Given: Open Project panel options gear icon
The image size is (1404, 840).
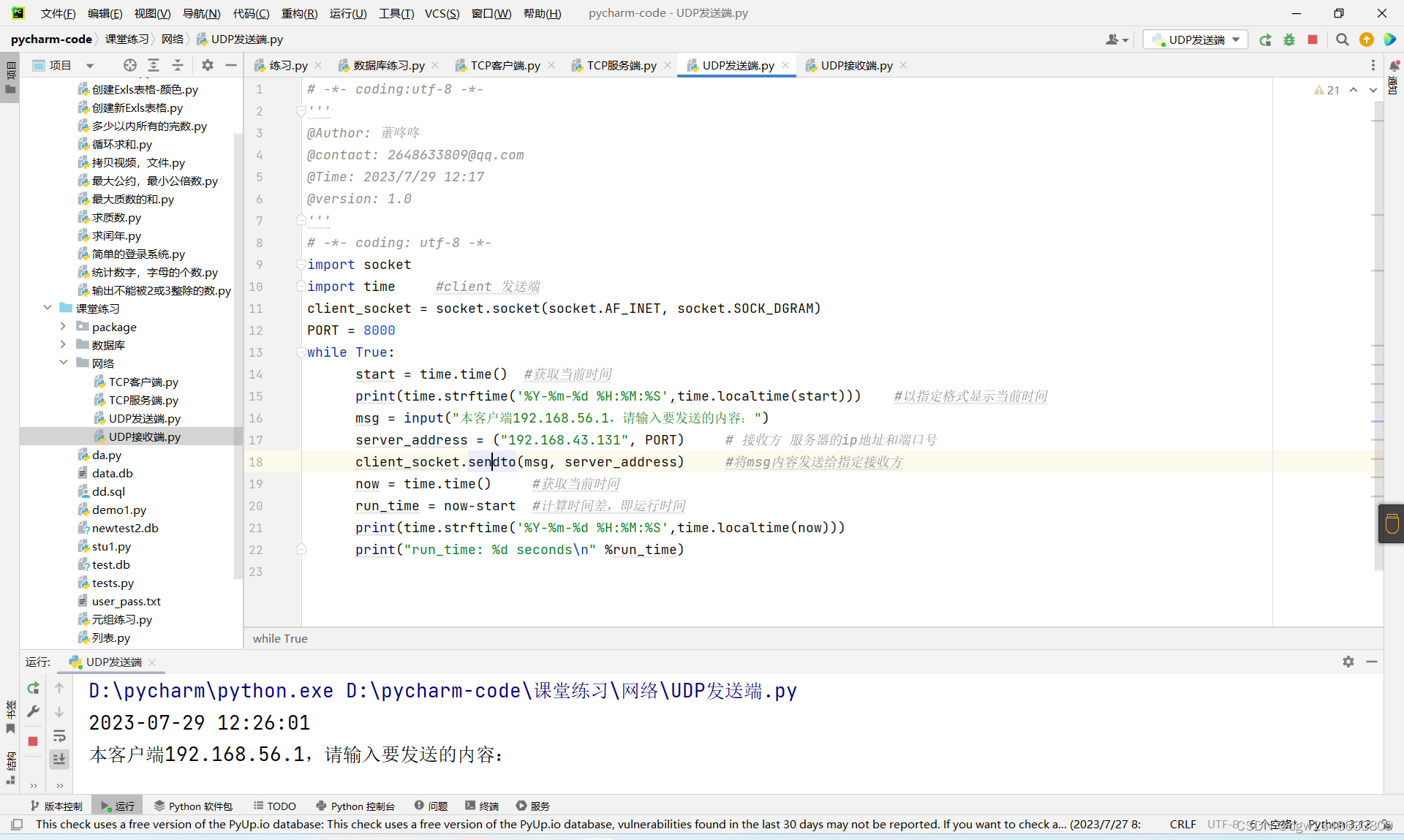Looking at the screenshot, I should [x=207, y=65].
